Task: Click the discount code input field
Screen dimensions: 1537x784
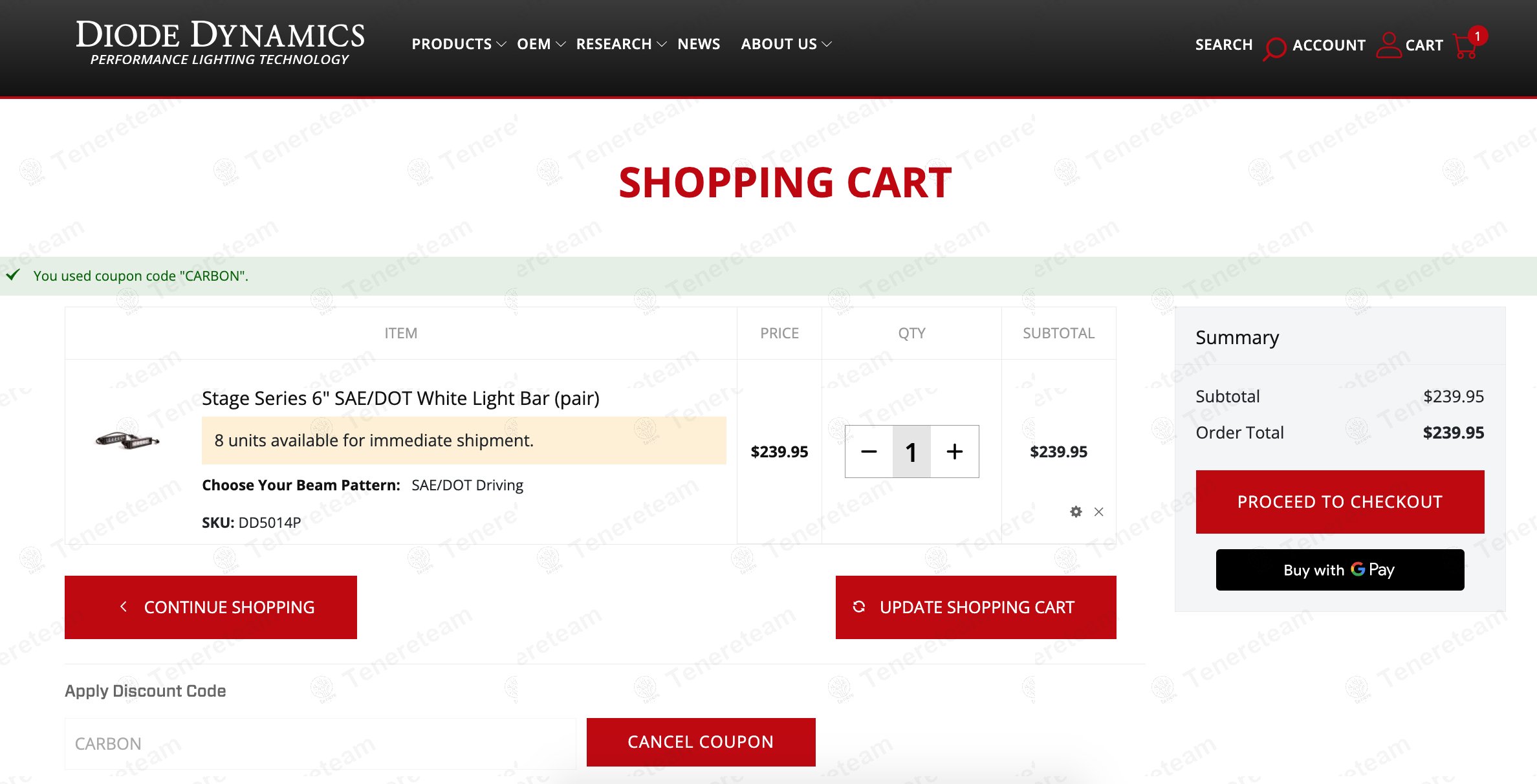Action: [x=320, y=743]
